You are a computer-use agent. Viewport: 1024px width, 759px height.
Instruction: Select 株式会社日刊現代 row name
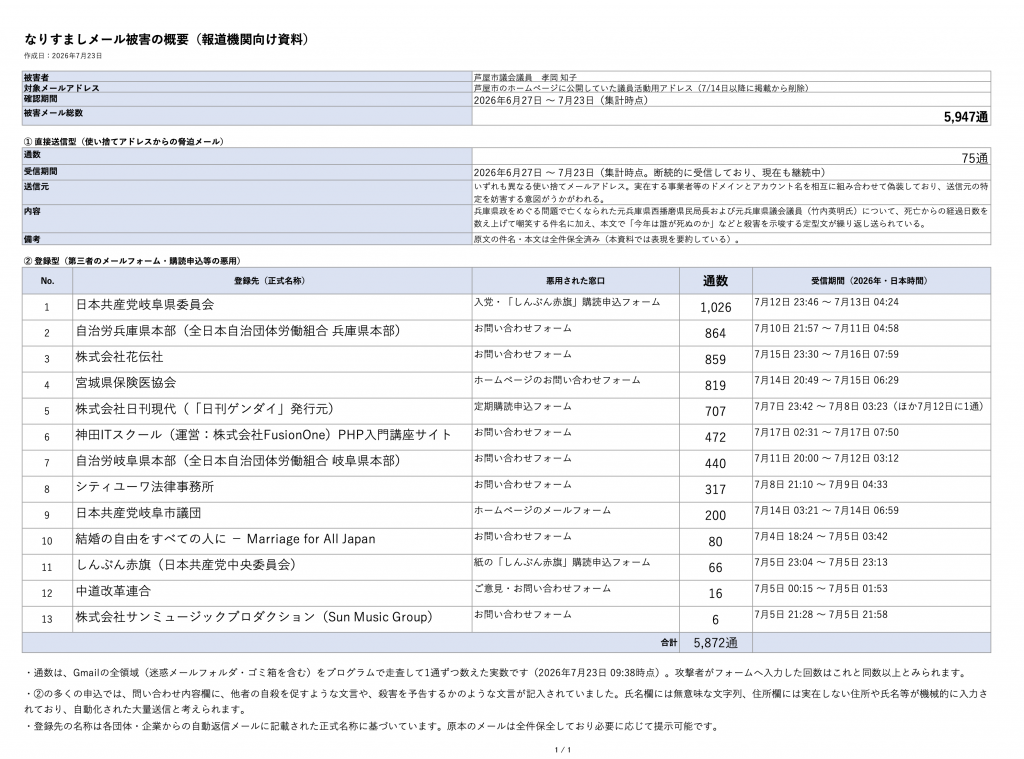click(x=204, y=409)
